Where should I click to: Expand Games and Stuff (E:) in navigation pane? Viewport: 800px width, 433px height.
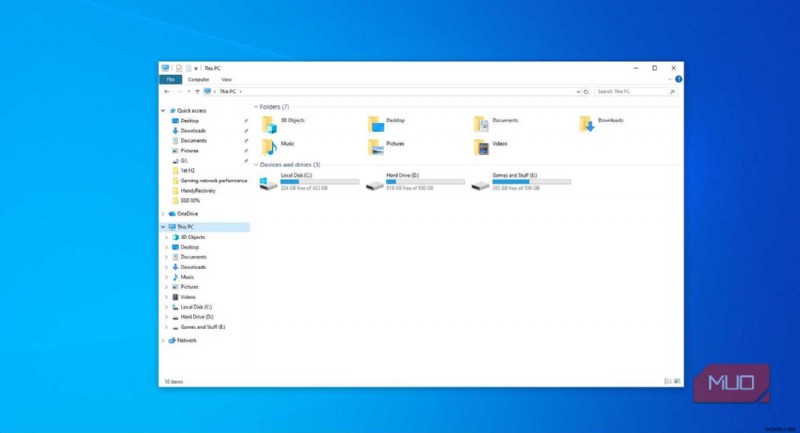tap(166, 327)
